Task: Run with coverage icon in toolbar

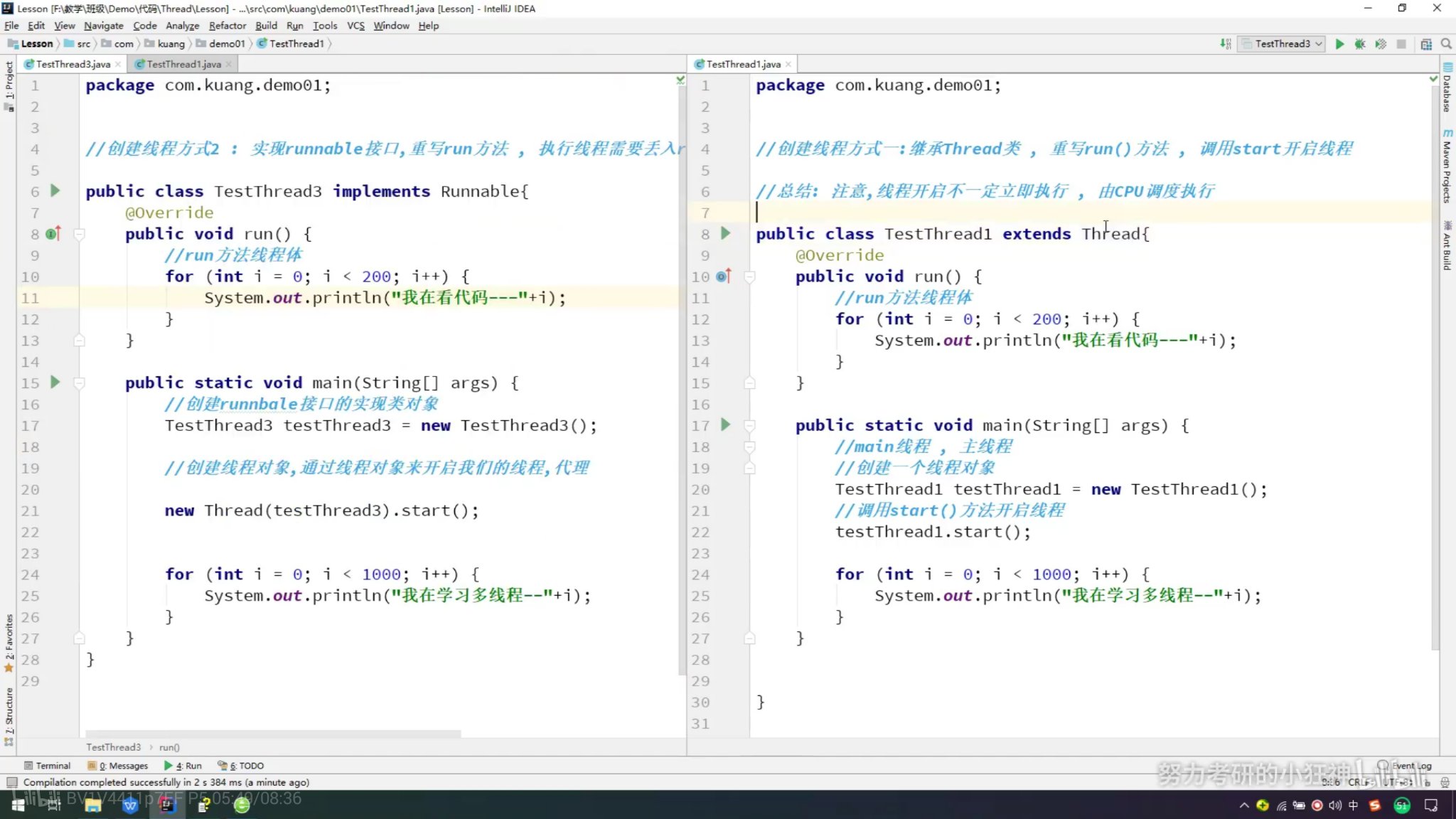Action: [1381, 43]
